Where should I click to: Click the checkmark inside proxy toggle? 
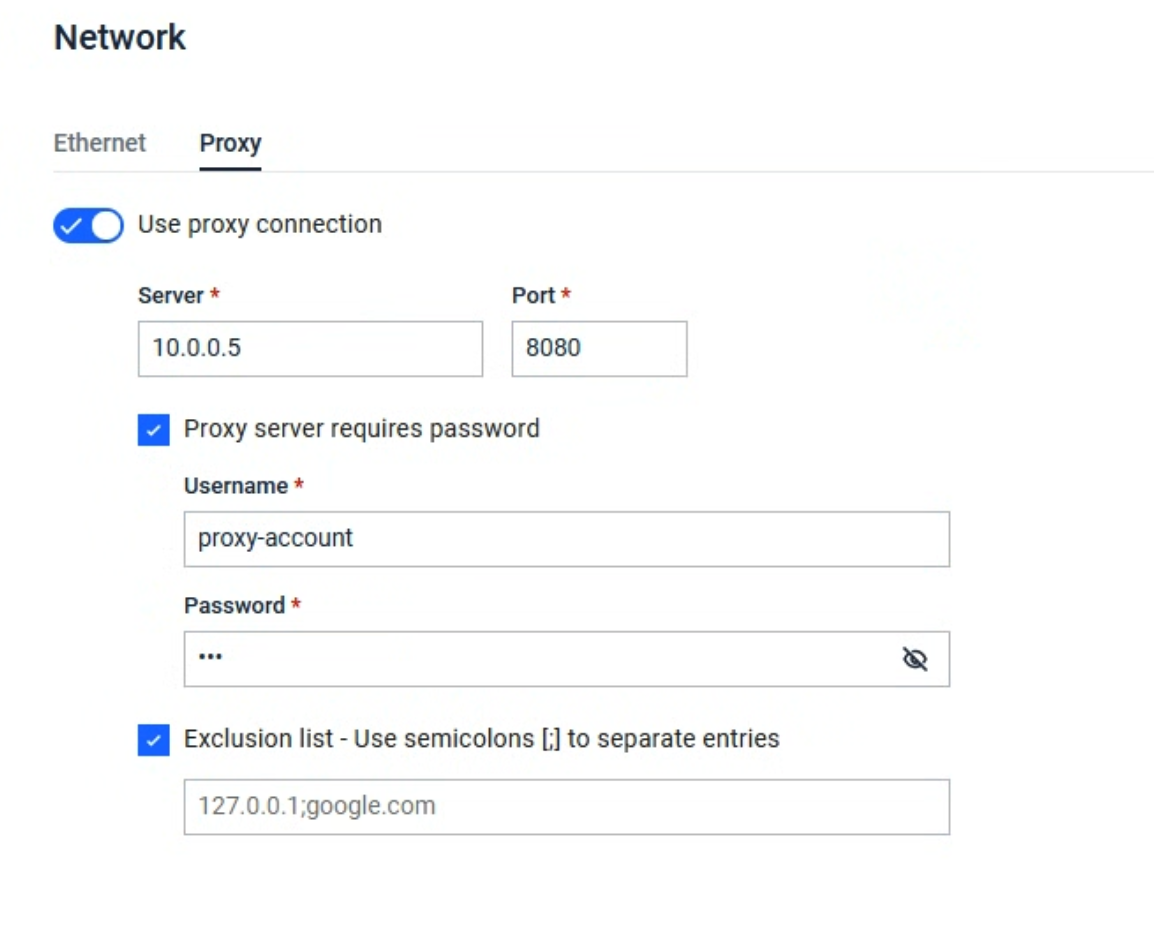click(x=71, y=225)
